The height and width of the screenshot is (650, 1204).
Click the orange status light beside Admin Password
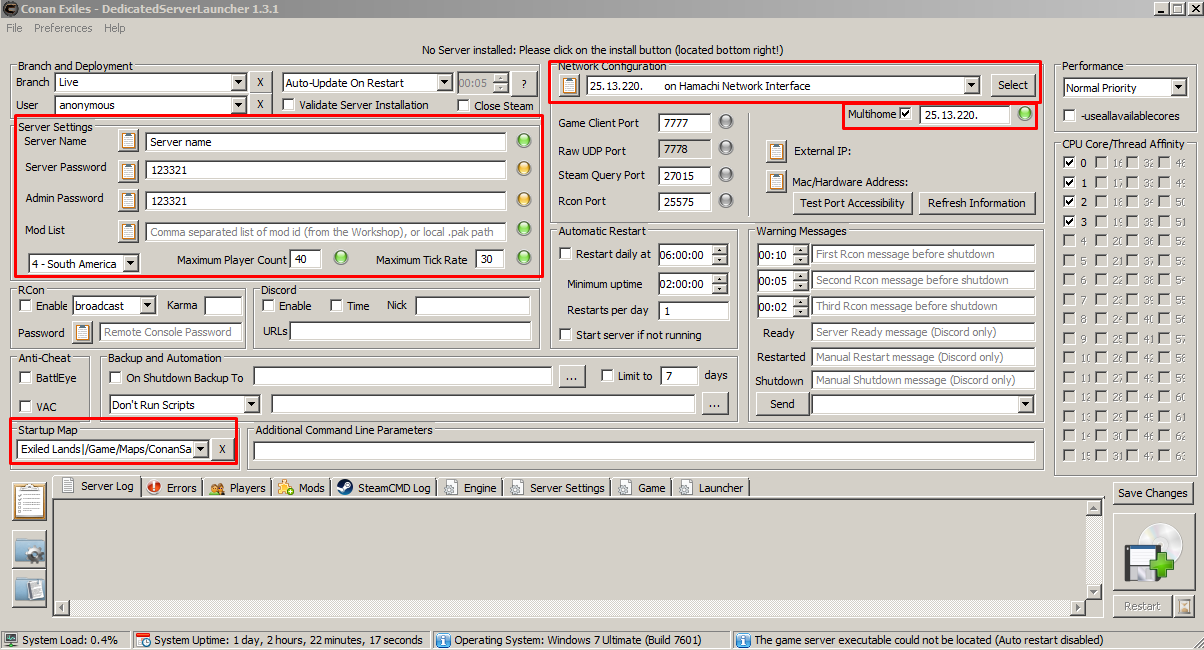coord(523,199)
